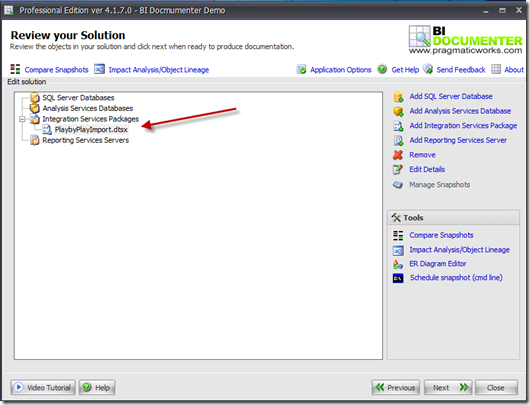
Task: Go back with the Previous button
Action: [x=395, y=387]
